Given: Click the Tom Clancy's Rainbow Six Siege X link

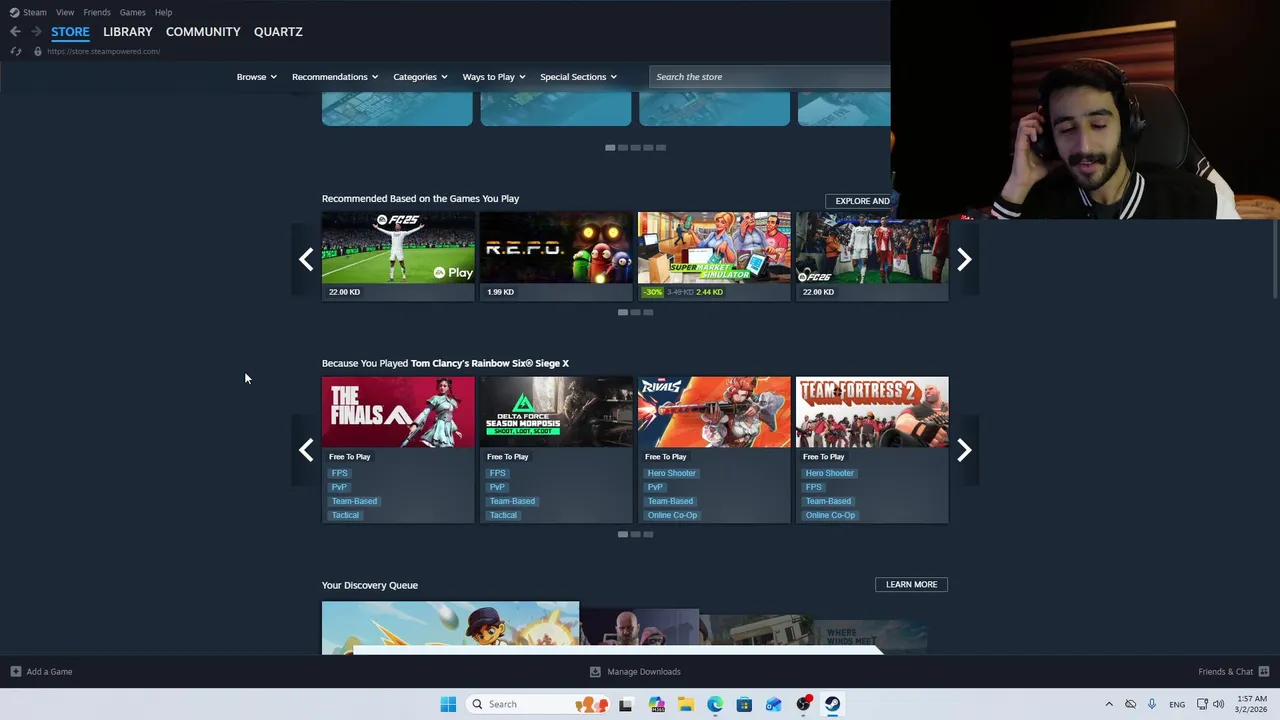Looking at the screenshot, I should pos(490,363).
